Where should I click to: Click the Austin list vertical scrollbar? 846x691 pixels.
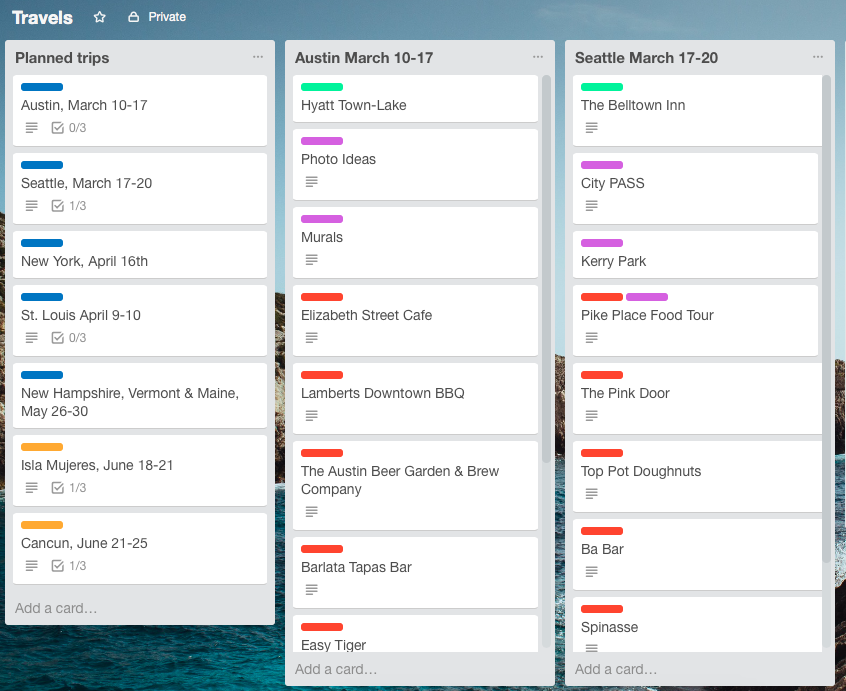(547, 269)
